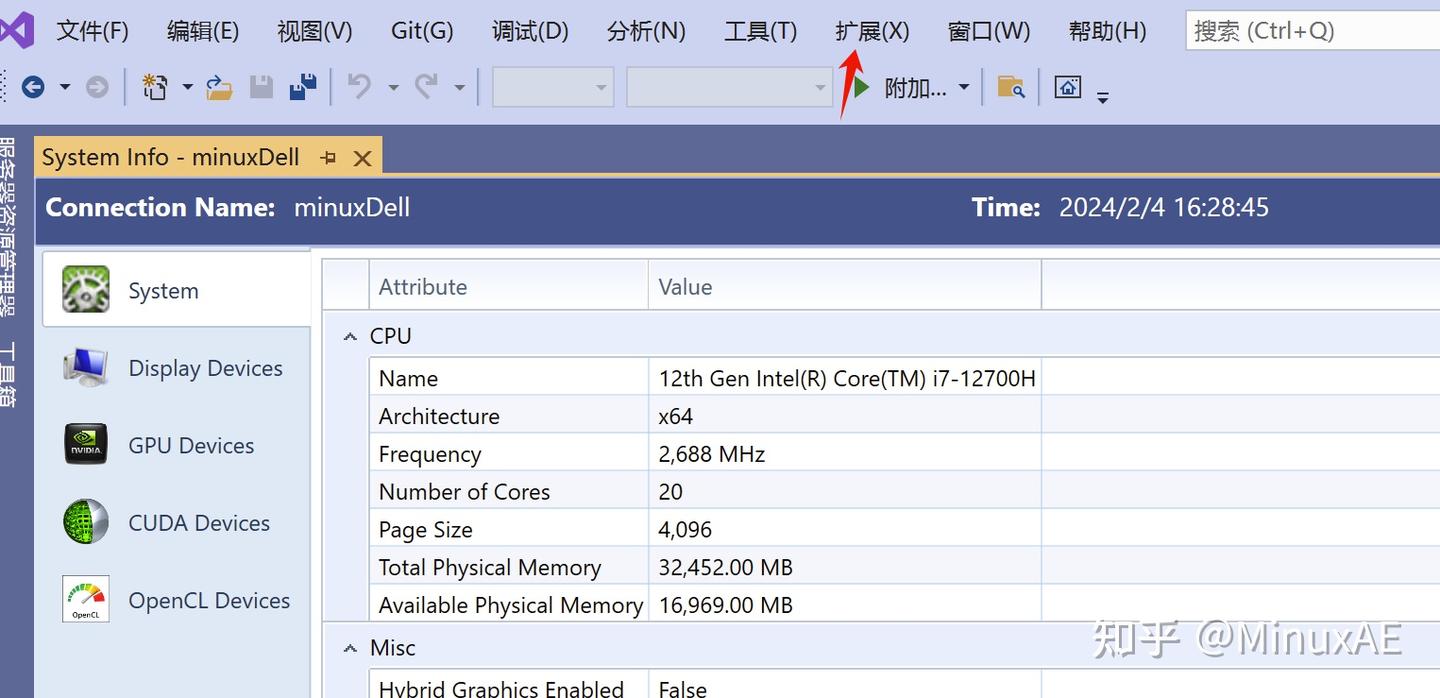Pin the System Info - minuxDell tab
The height and width of the screenshot is (698, 1440).
tap(328, 156)
